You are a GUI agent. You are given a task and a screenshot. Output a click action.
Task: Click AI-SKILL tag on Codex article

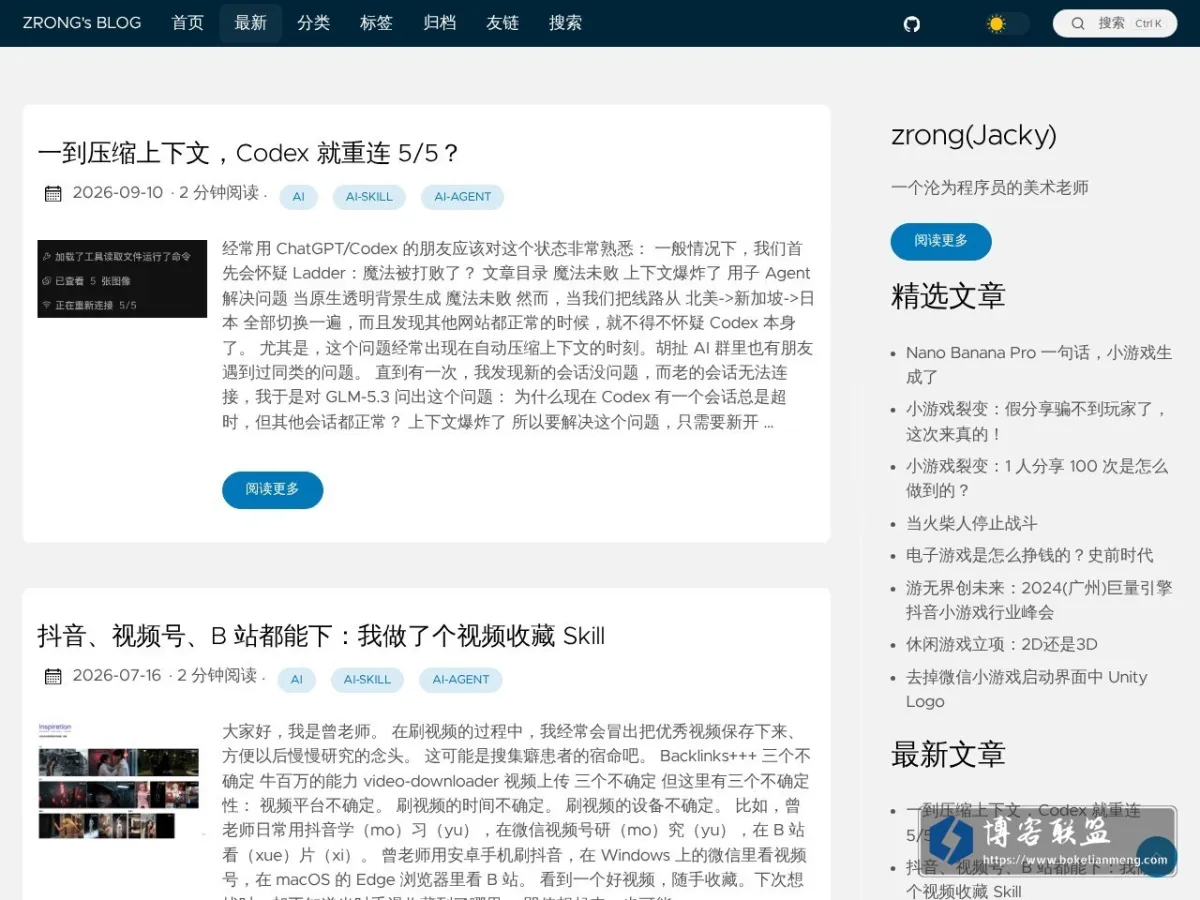pos(369,197)
